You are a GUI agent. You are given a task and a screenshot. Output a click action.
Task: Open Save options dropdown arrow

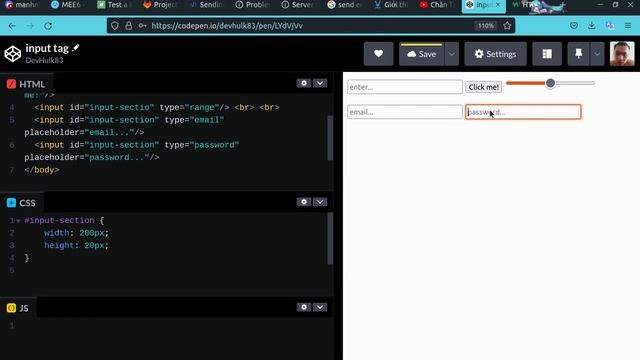point(452,54)
